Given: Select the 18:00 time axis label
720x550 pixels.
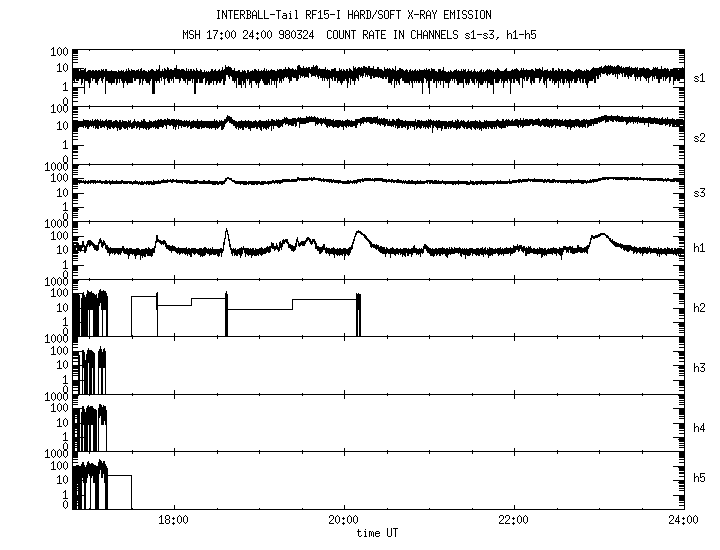Looking at the screenshot, I should (x=174, y=521).
